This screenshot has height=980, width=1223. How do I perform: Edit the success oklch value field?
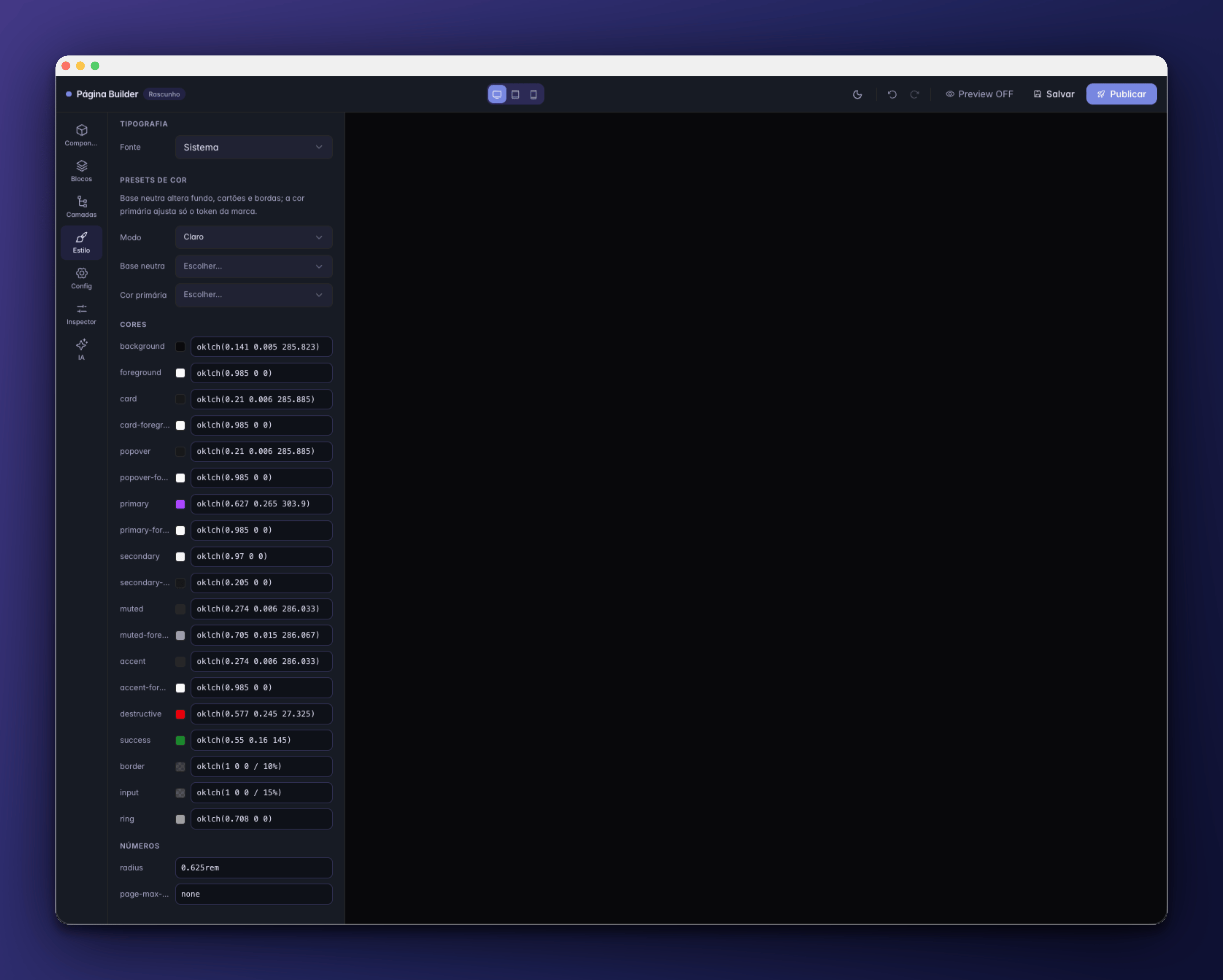262,740
